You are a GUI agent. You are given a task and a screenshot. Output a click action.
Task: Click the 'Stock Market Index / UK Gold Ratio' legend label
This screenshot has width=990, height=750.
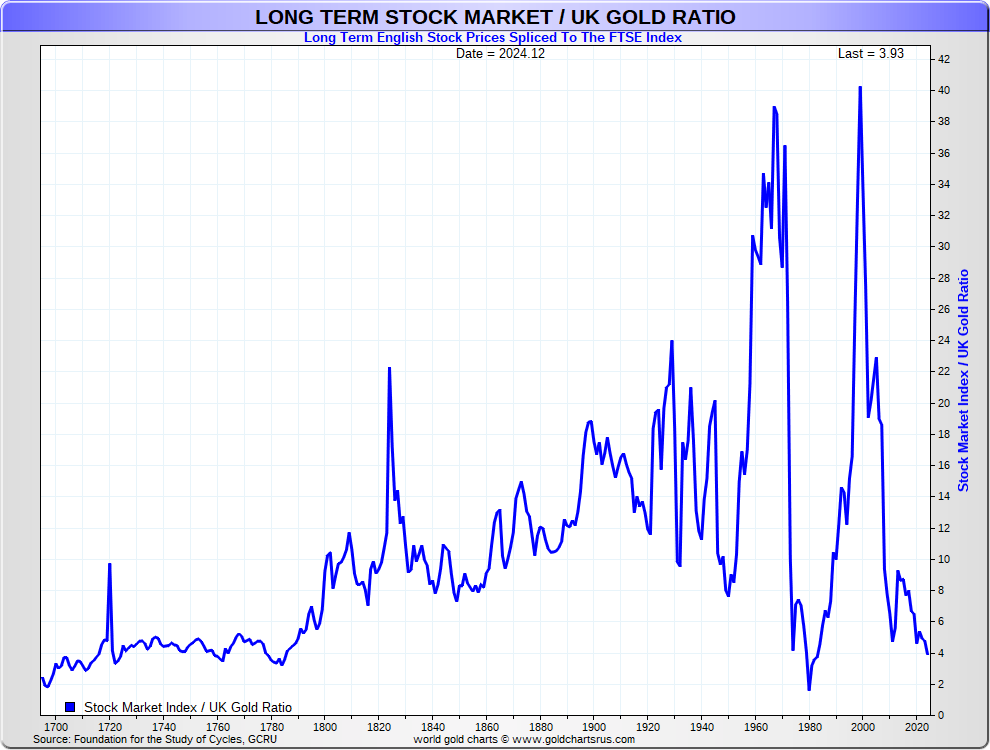[x=188, y=707]
